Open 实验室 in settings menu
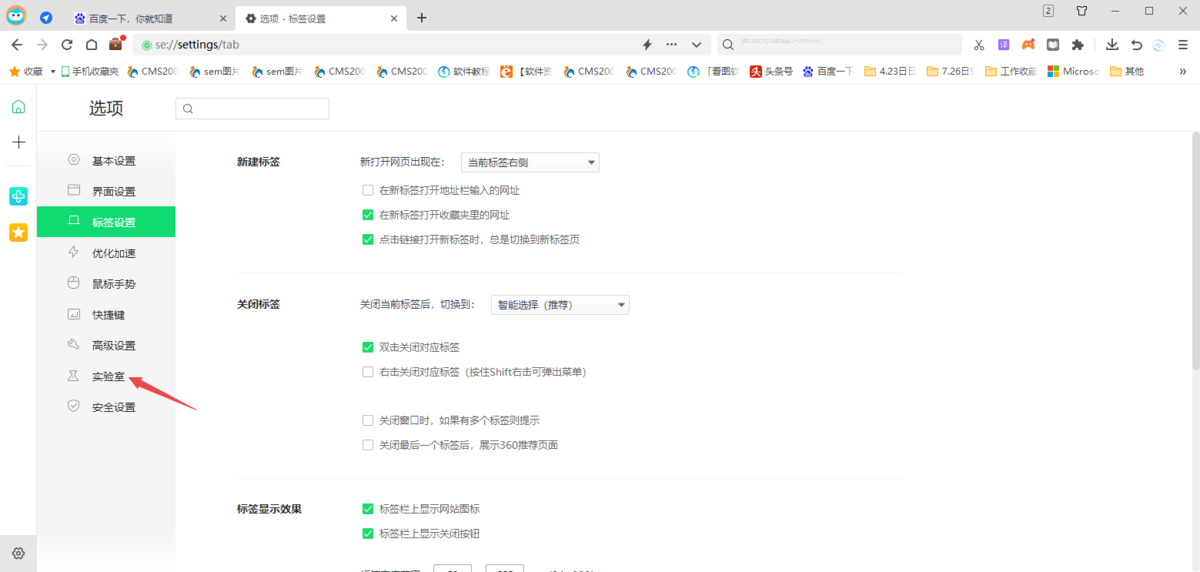The width and height of the screenshot is (1200, 572). coord(106,377)
